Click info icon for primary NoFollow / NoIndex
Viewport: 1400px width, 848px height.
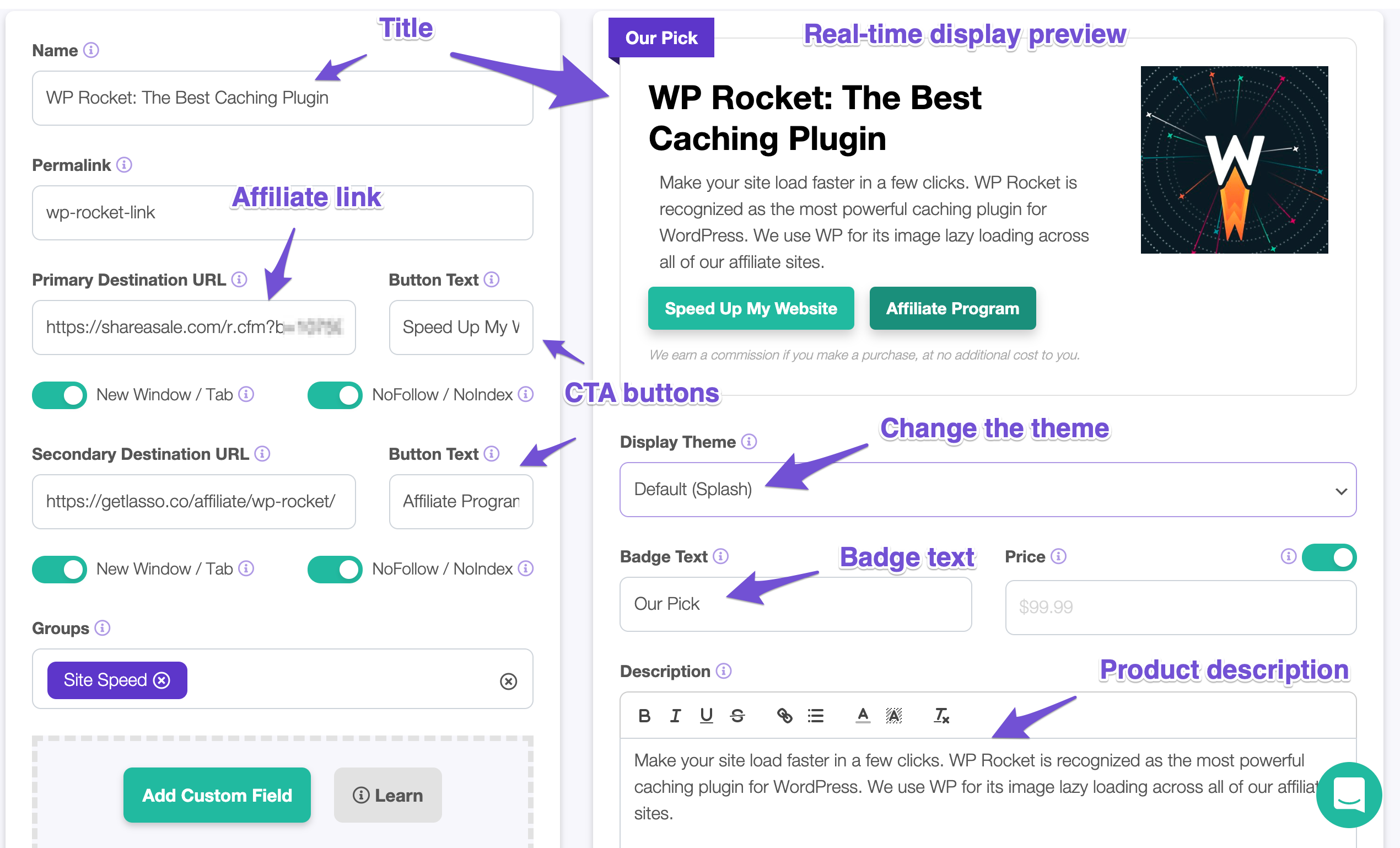click(526, 394)
